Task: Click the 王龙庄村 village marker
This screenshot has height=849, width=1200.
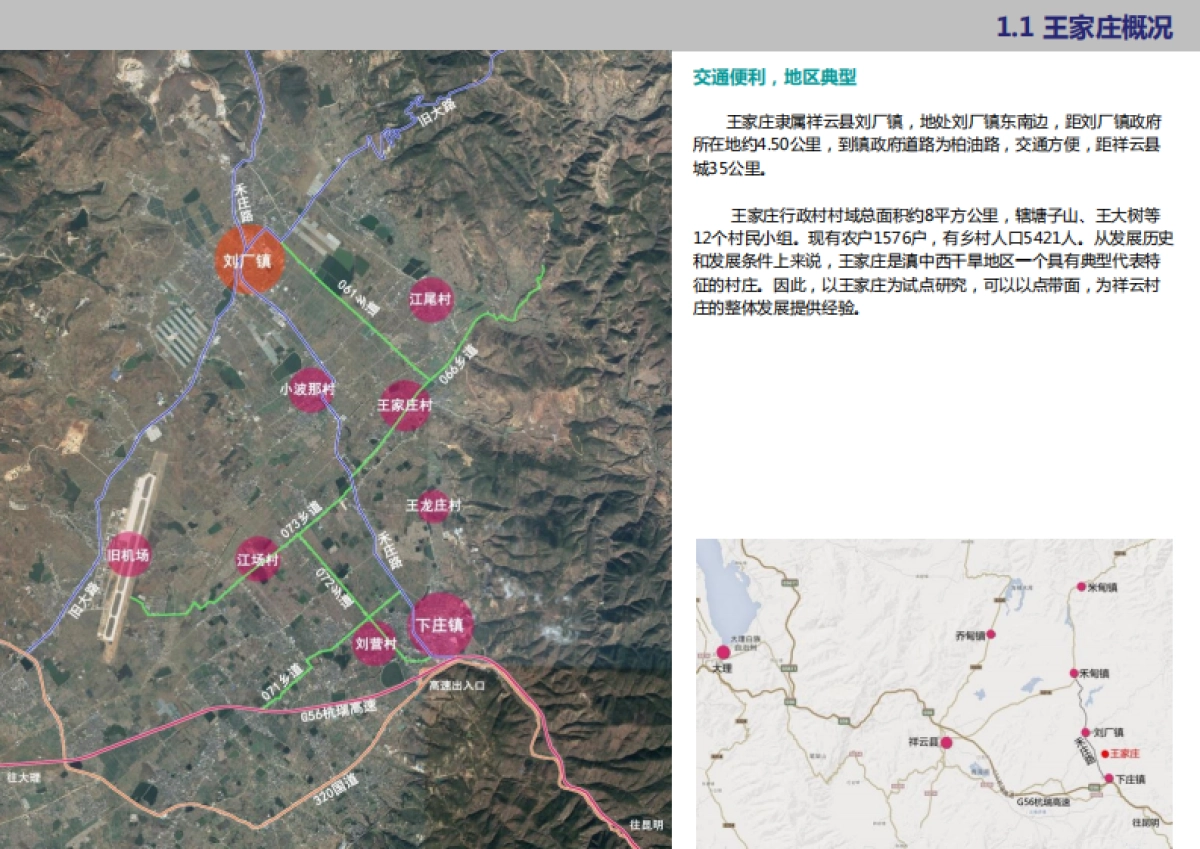Action: coord(433,506)
